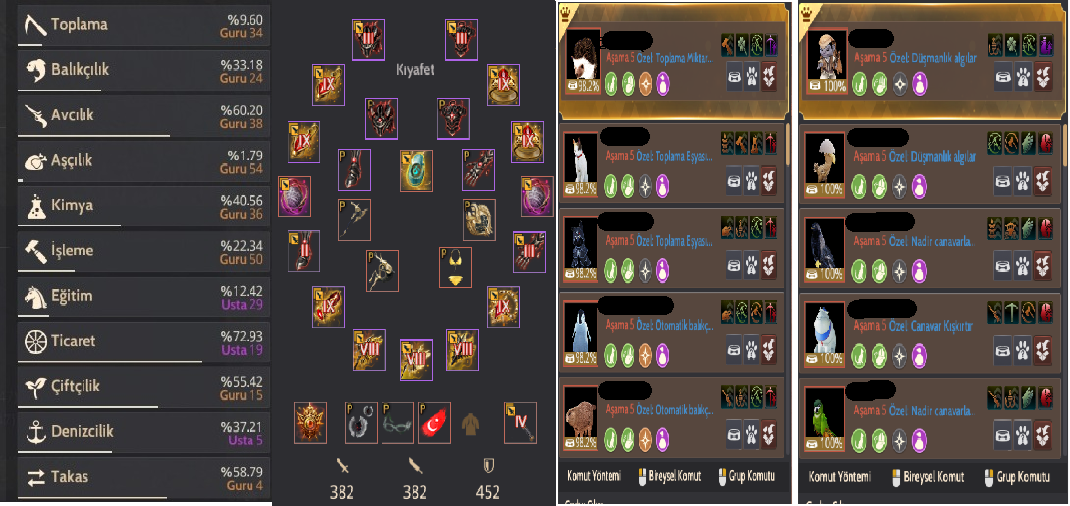Select Bireysel Komut in the left pet panel
The height and width of the screenshot is (506, 1070).
[665, 477]
